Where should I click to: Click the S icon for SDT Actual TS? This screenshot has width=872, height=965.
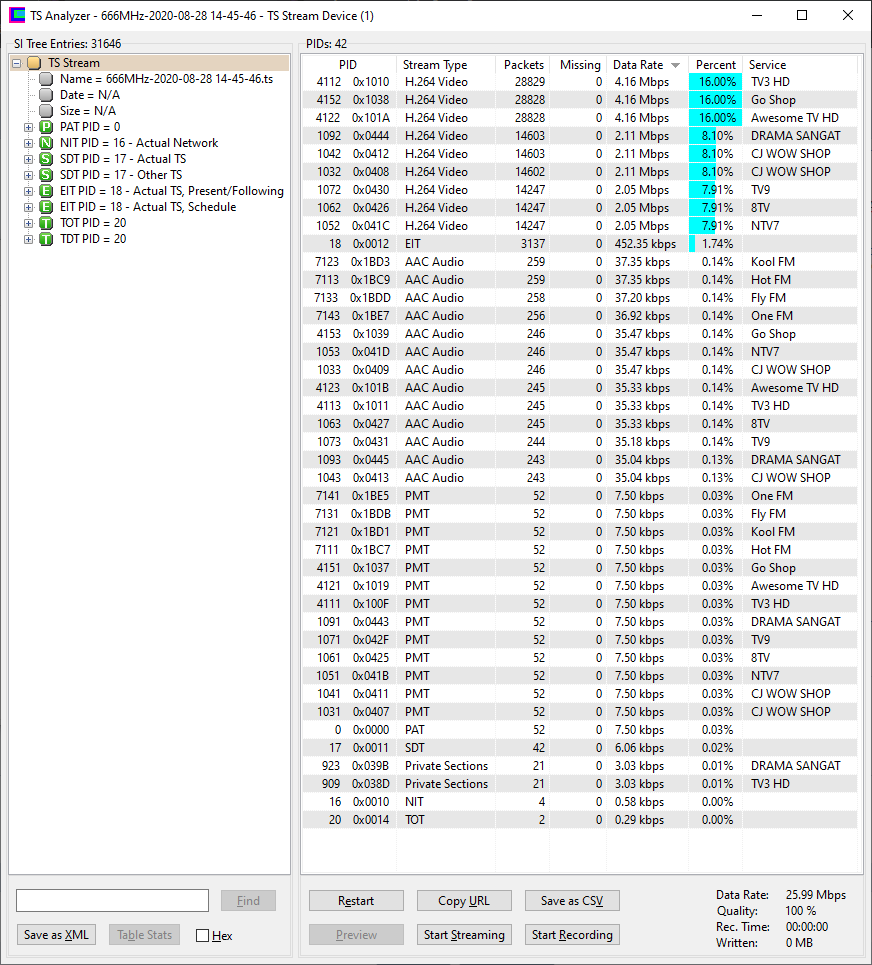(46, 159)
